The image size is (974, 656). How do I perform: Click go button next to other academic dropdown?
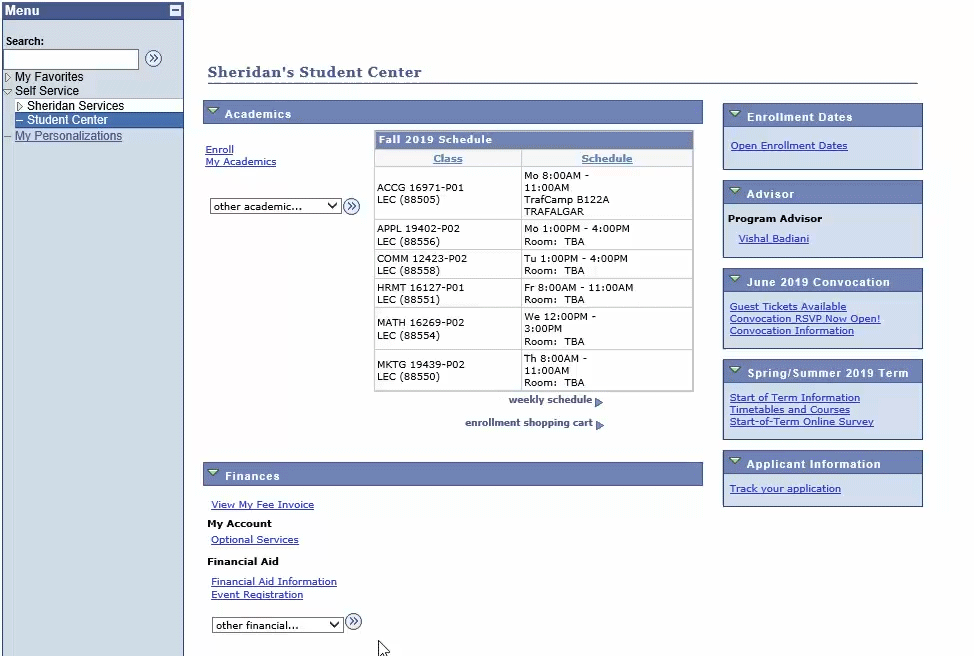click(352, 206)
